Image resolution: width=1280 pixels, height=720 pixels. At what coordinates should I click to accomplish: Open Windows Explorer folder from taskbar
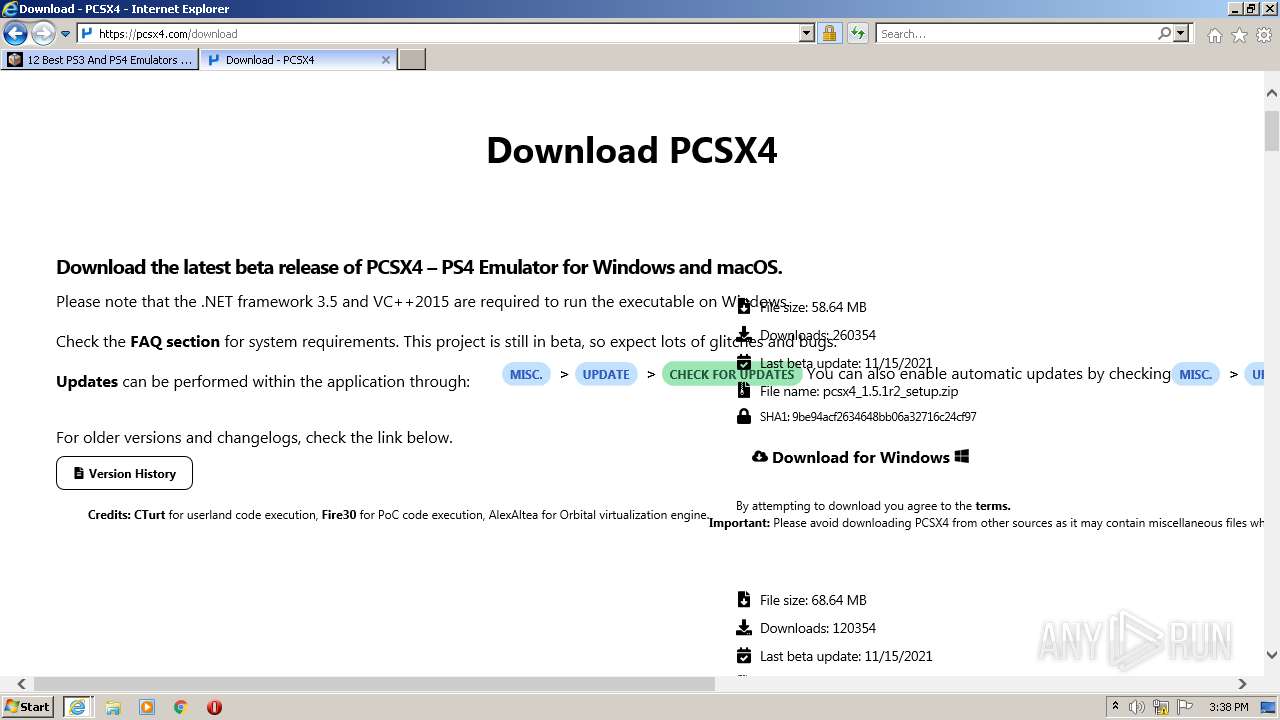[112, 707]
